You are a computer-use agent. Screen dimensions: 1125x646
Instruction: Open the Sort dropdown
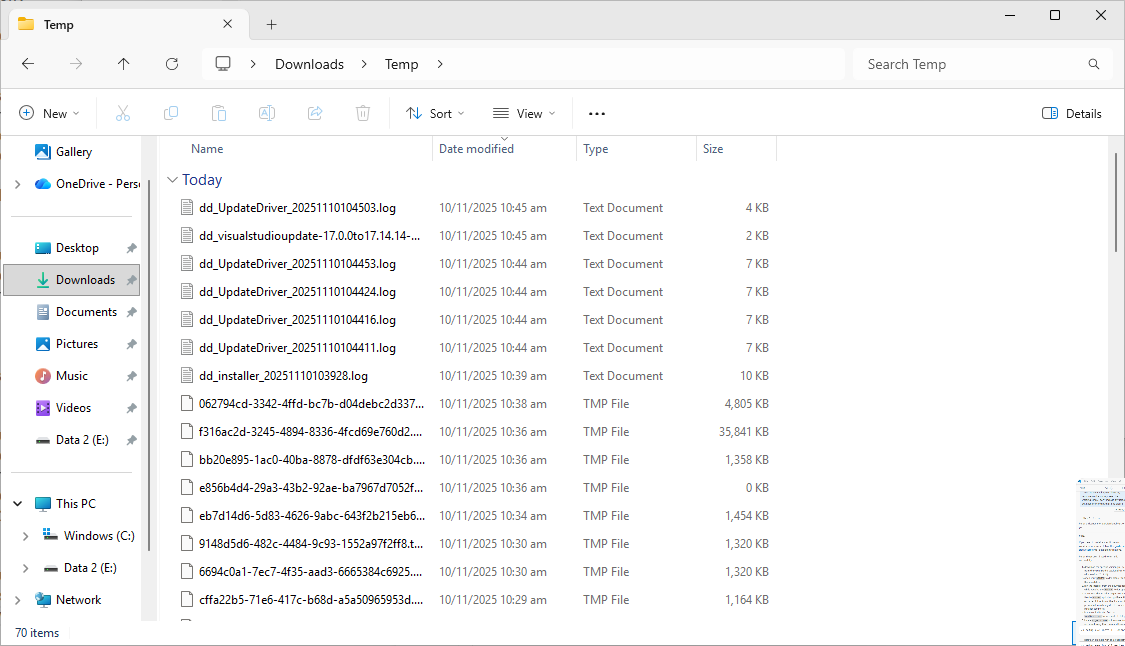pyautogui.click(x=435, y=113)
